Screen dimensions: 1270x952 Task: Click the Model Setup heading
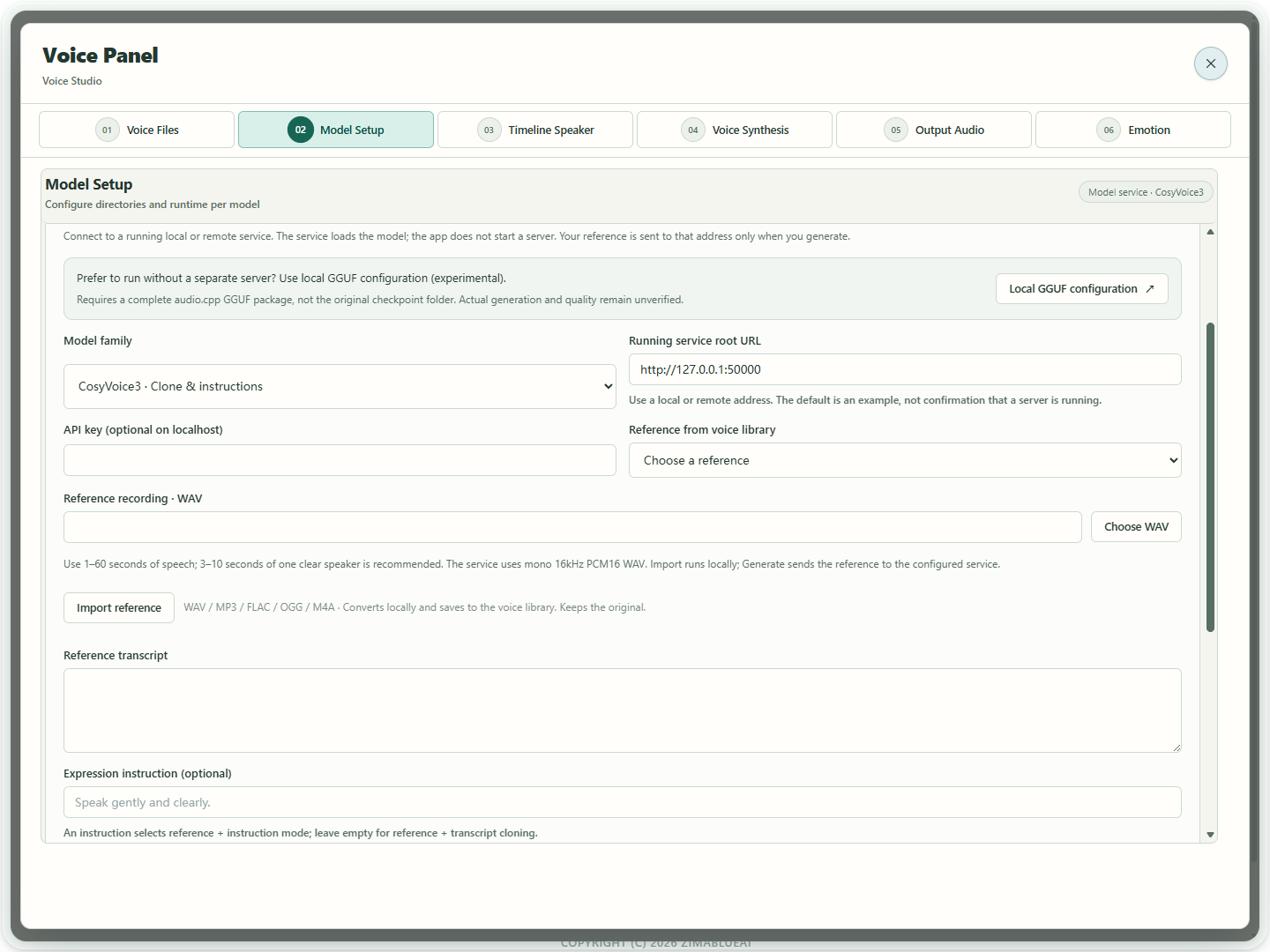[x=89, y=184]
